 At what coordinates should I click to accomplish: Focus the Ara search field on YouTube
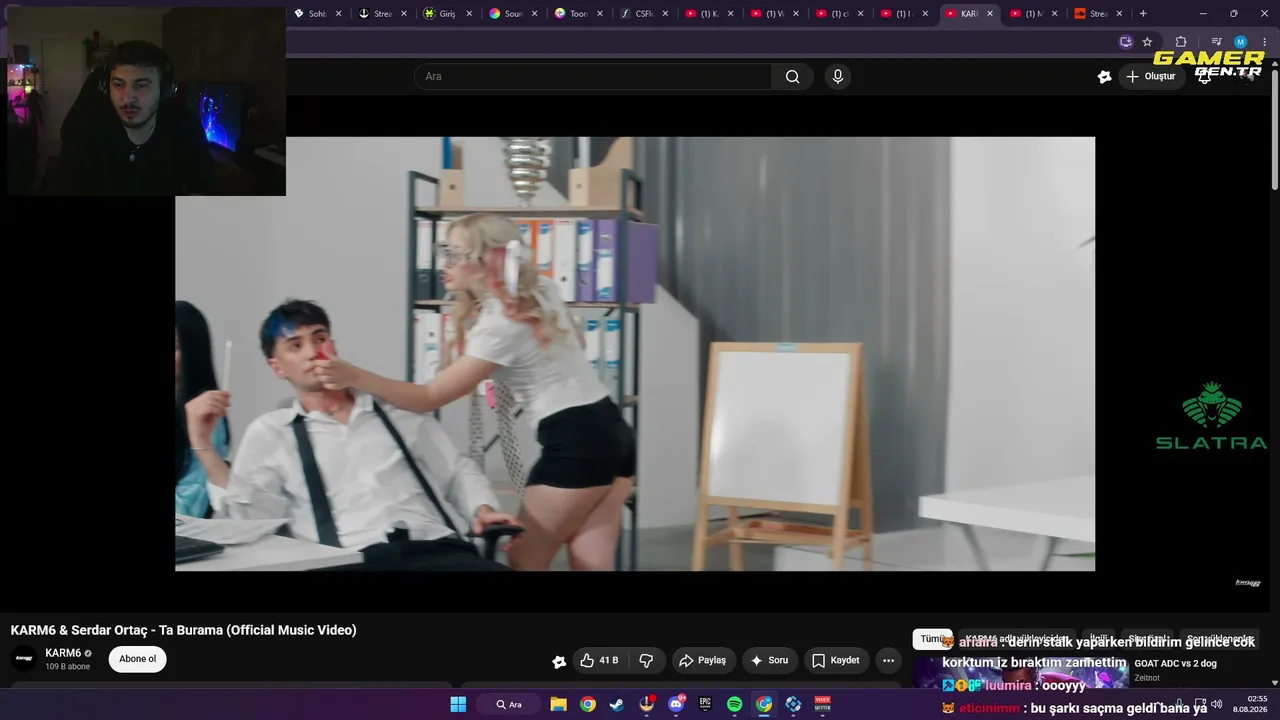coord(593,77)
